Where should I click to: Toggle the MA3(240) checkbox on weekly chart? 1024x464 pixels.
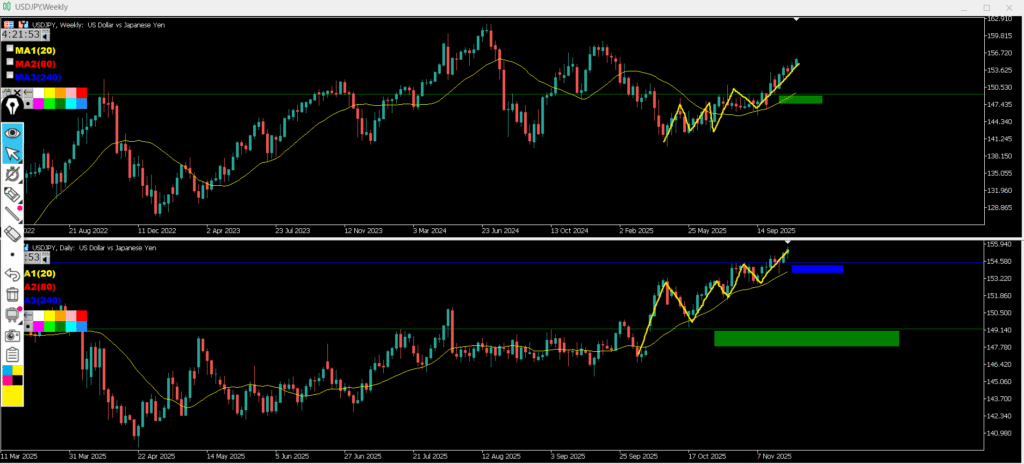click(10, 75)
